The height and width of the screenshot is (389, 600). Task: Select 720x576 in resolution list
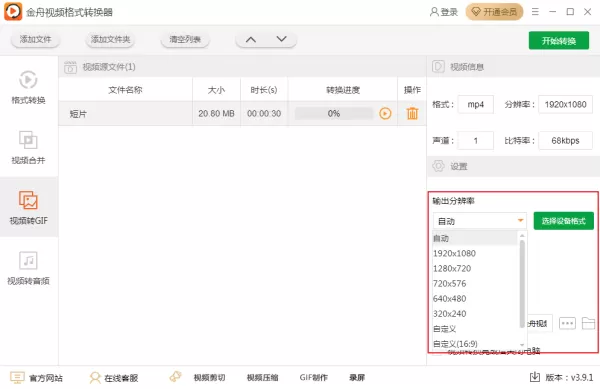[x=475, y=283]
